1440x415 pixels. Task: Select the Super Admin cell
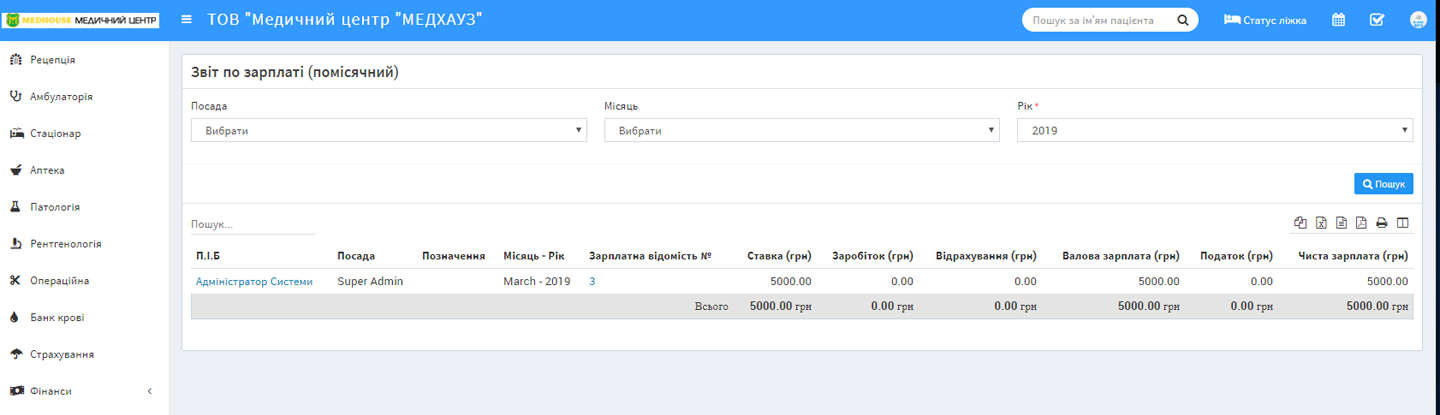(370, 282)
